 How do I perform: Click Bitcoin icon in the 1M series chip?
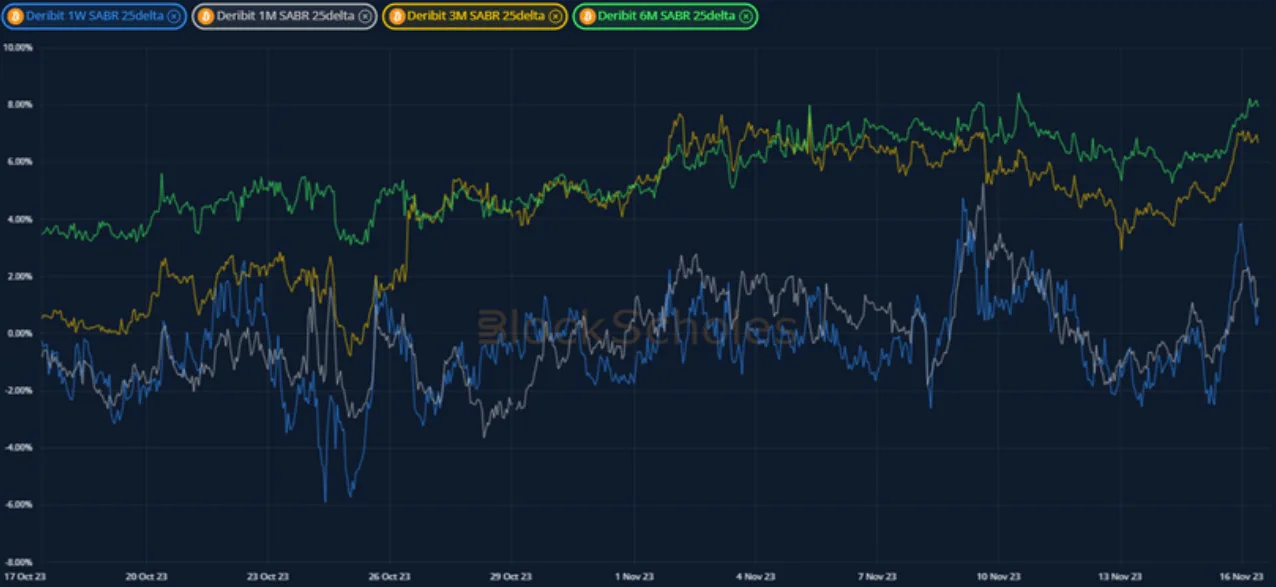point(206,16)
